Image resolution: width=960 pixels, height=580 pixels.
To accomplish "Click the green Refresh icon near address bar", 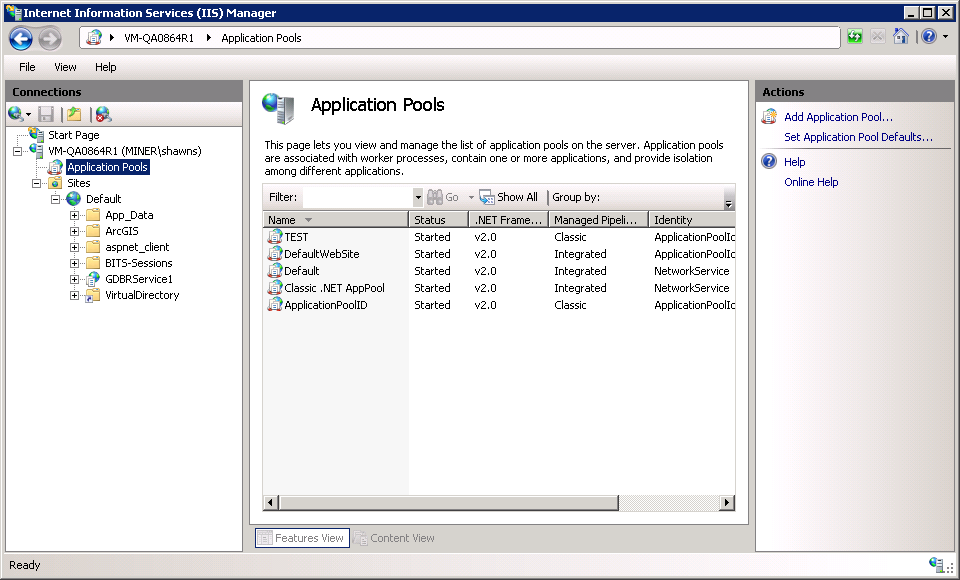I will point(855,37).
